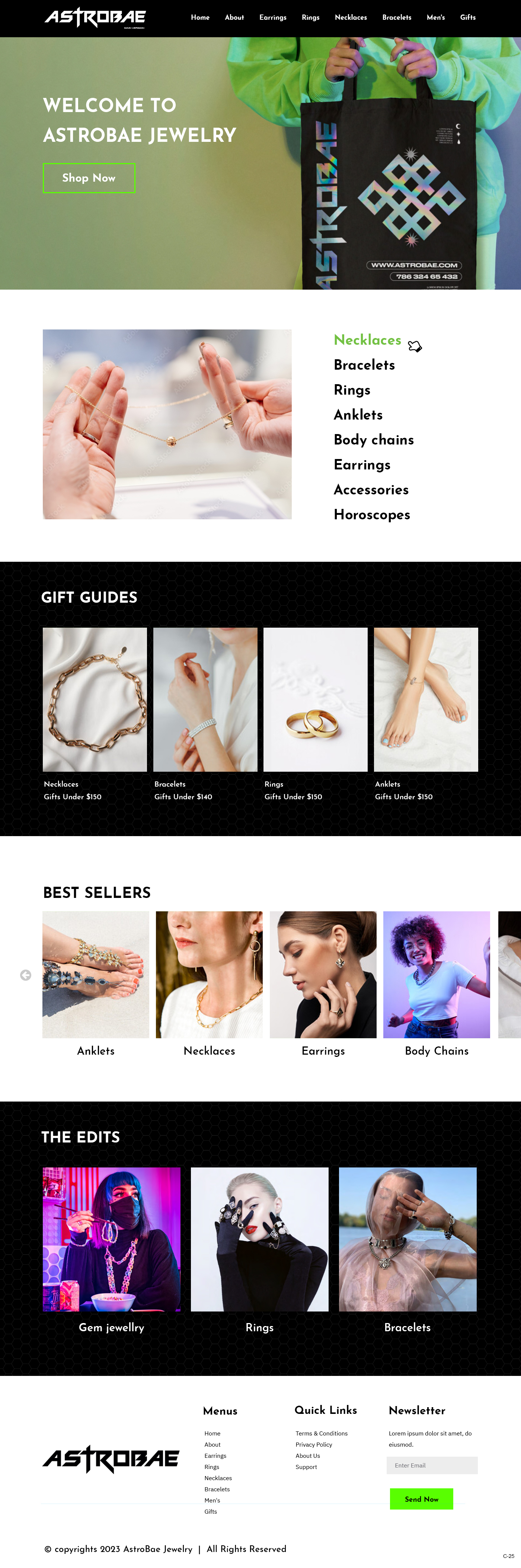Select Body chains in category list
The image size is (521, 1568).
pos(374,440)
